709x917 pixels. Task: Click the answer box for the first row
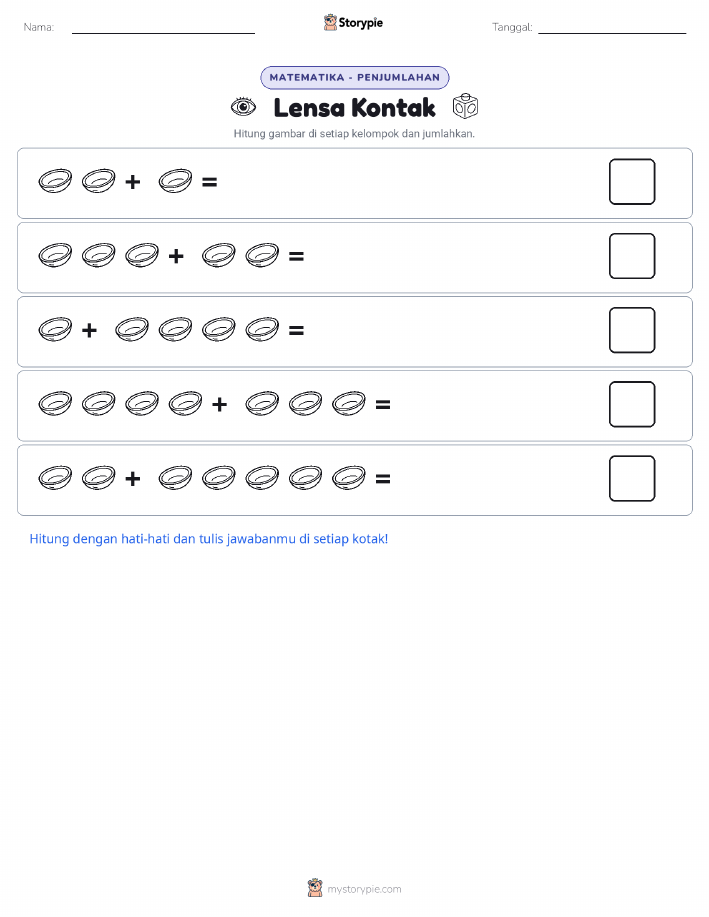(x=632, y=182)
